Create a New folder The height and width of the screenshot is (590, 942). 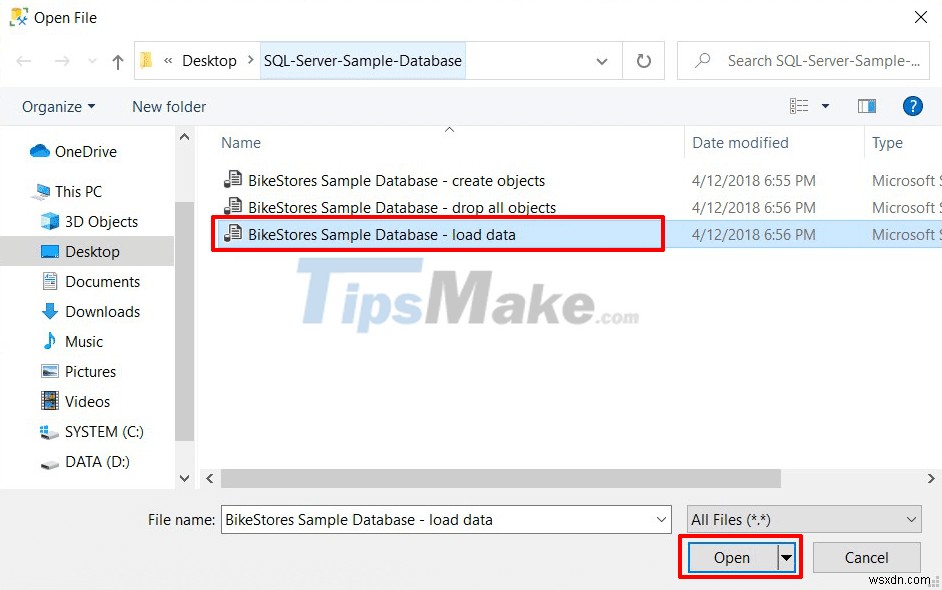168,106
